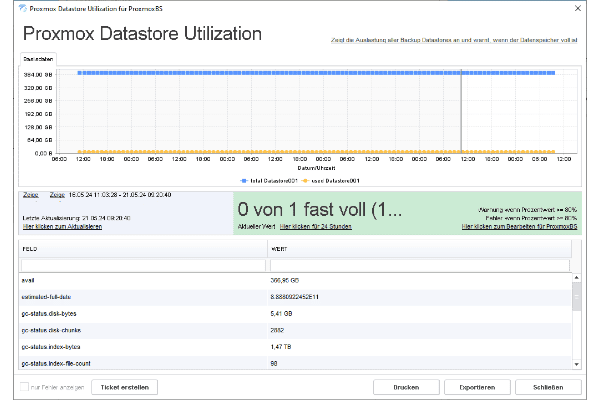
Task: Click the WERT column header
Action: click(419, 249)
